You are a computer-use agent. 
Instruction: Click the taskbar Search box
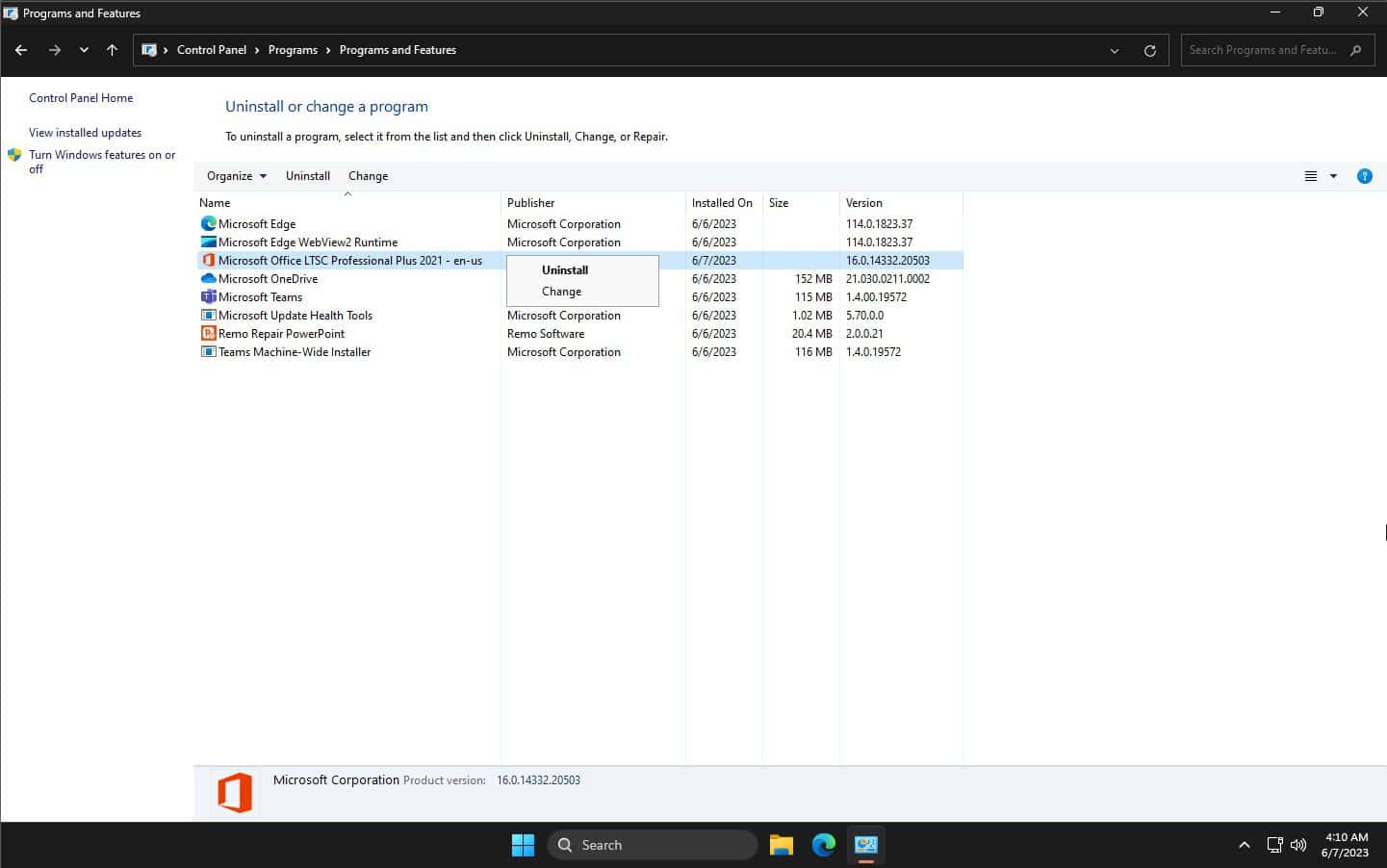point(653,845)
